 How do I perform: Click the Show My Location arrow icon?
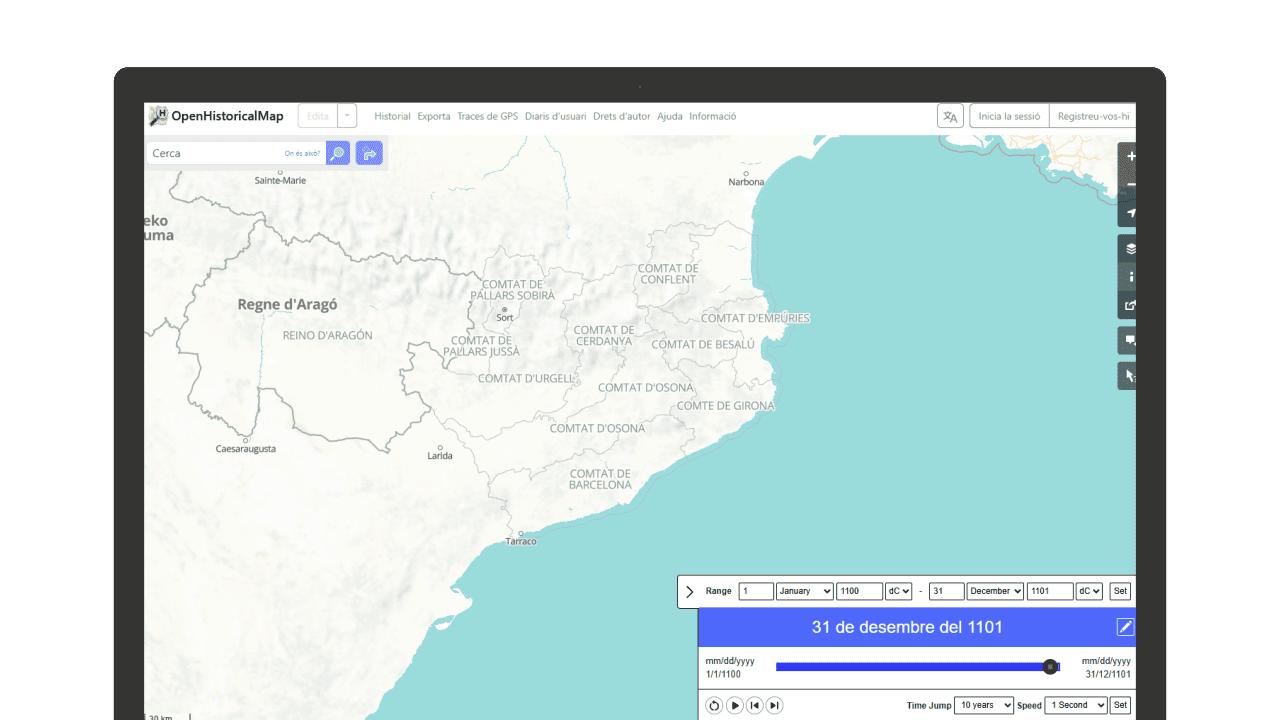pos(1130,212)
